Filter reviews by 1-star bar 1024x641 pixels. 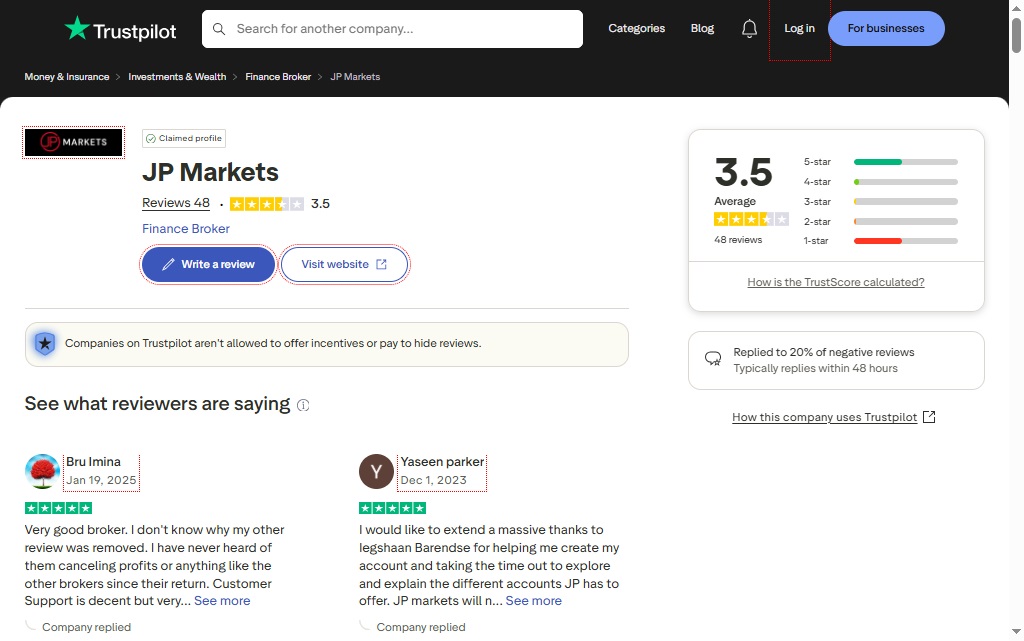point(905,241)
